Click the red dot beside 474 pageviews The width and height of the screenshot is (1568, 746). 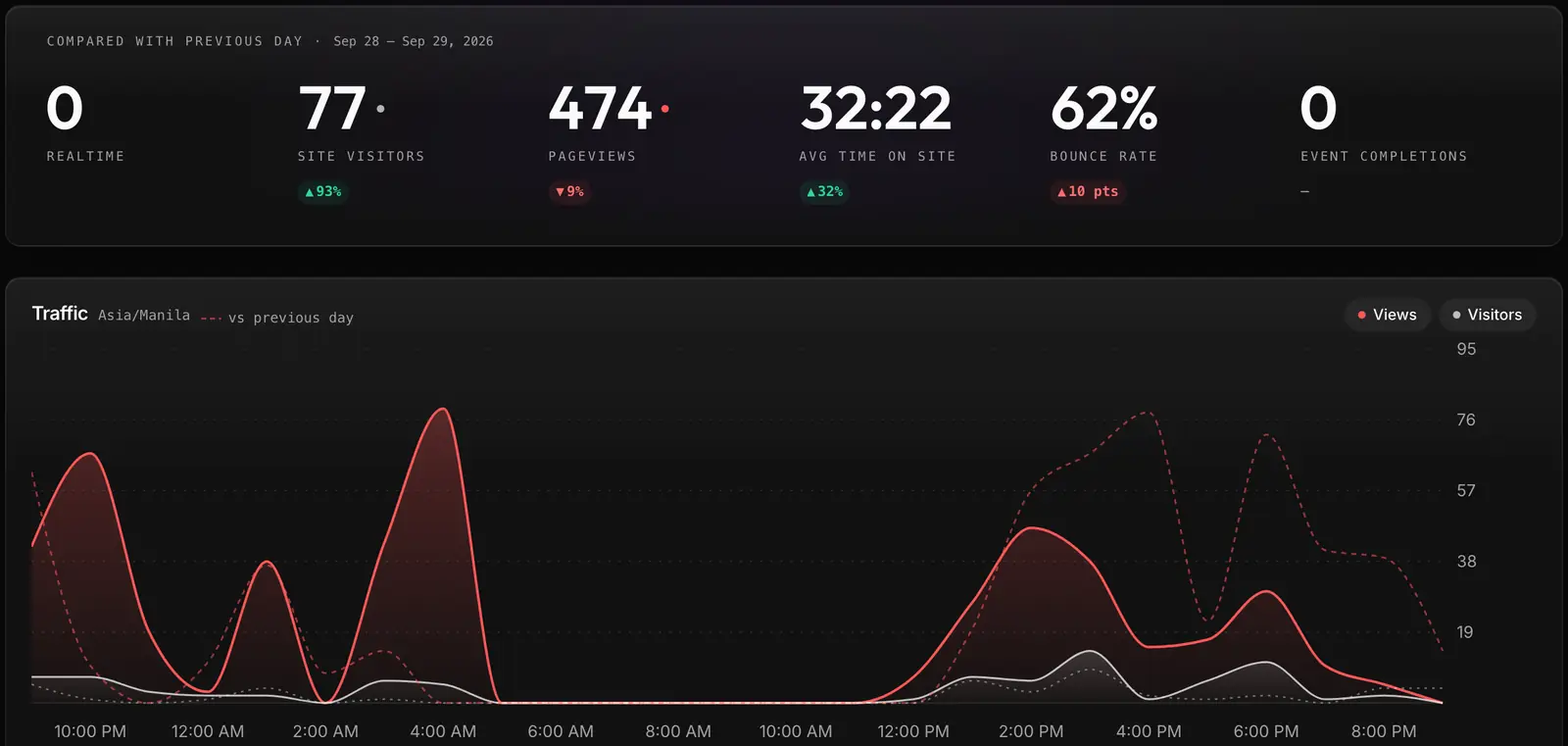pyautogui.click(x=665, y=109)
